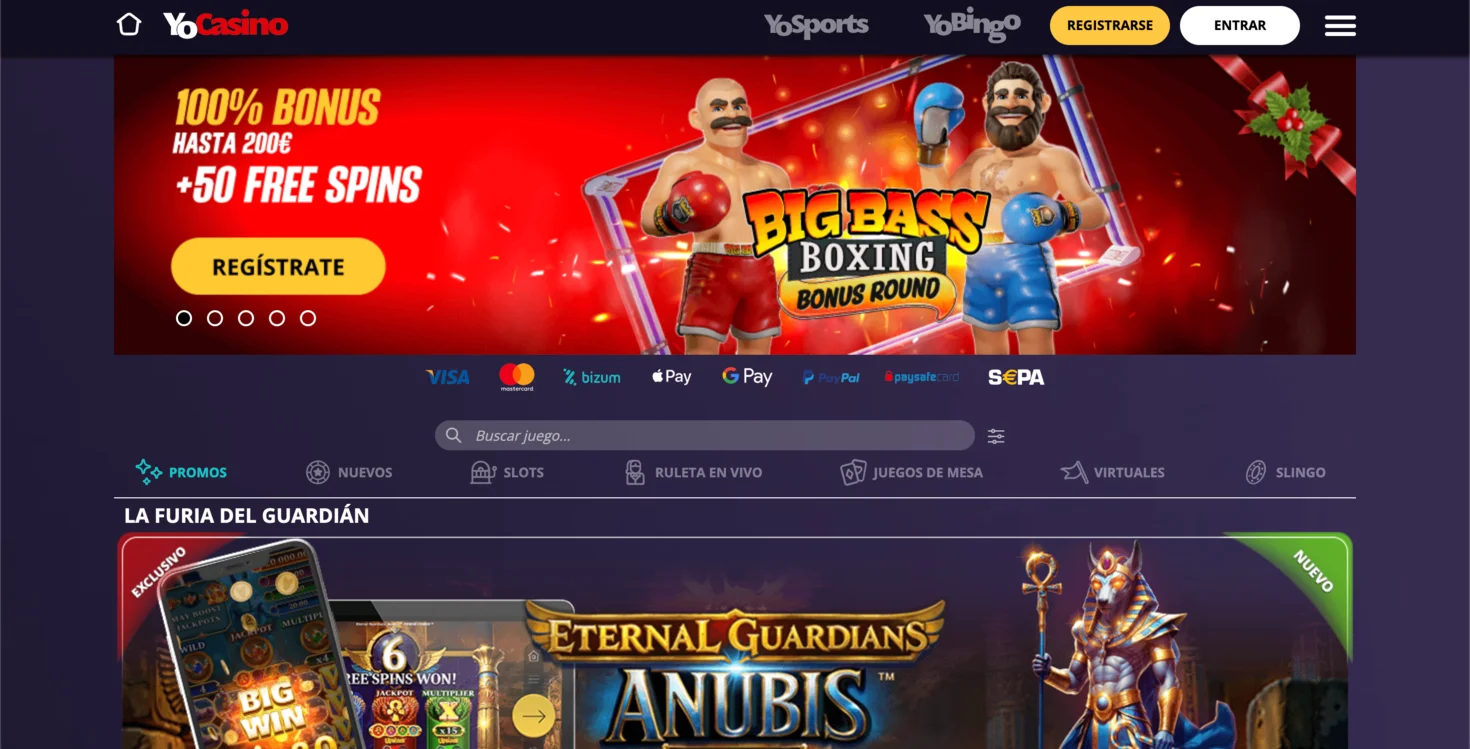The height and width of the screenshot is (749, 1470).
Task: Open the YoSports link
Action: click(x=816, y=25)
